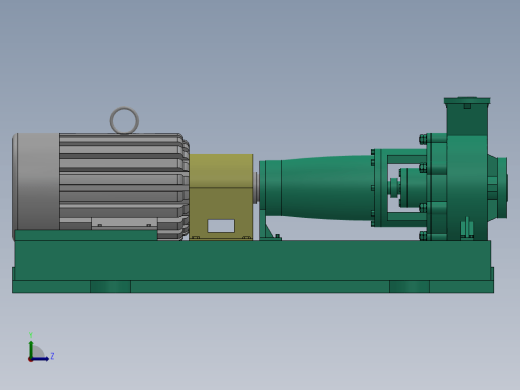
Task: Click the motor shaft between guard and pump
Action: [x=256, y=188]
